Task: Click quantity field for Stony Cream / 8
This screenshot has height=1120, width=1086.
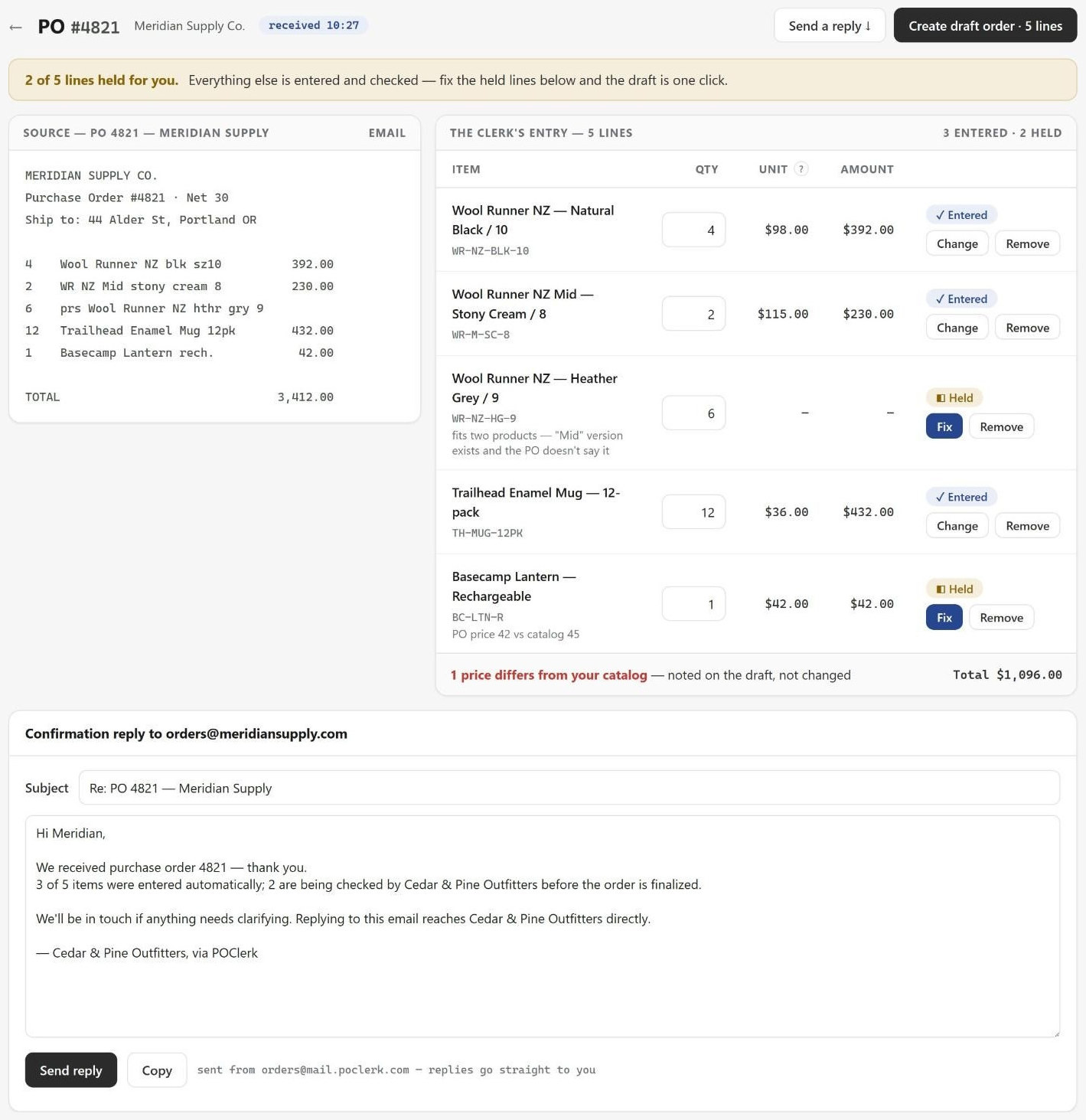Action: pyautogui.click(x=693, y=314)
